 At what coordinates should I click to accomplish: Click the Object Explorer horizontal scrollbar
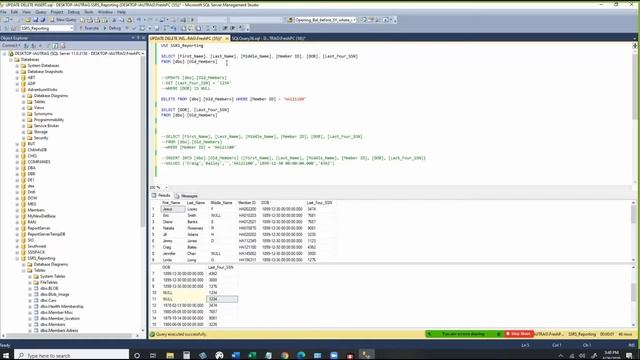coord(70,336)
